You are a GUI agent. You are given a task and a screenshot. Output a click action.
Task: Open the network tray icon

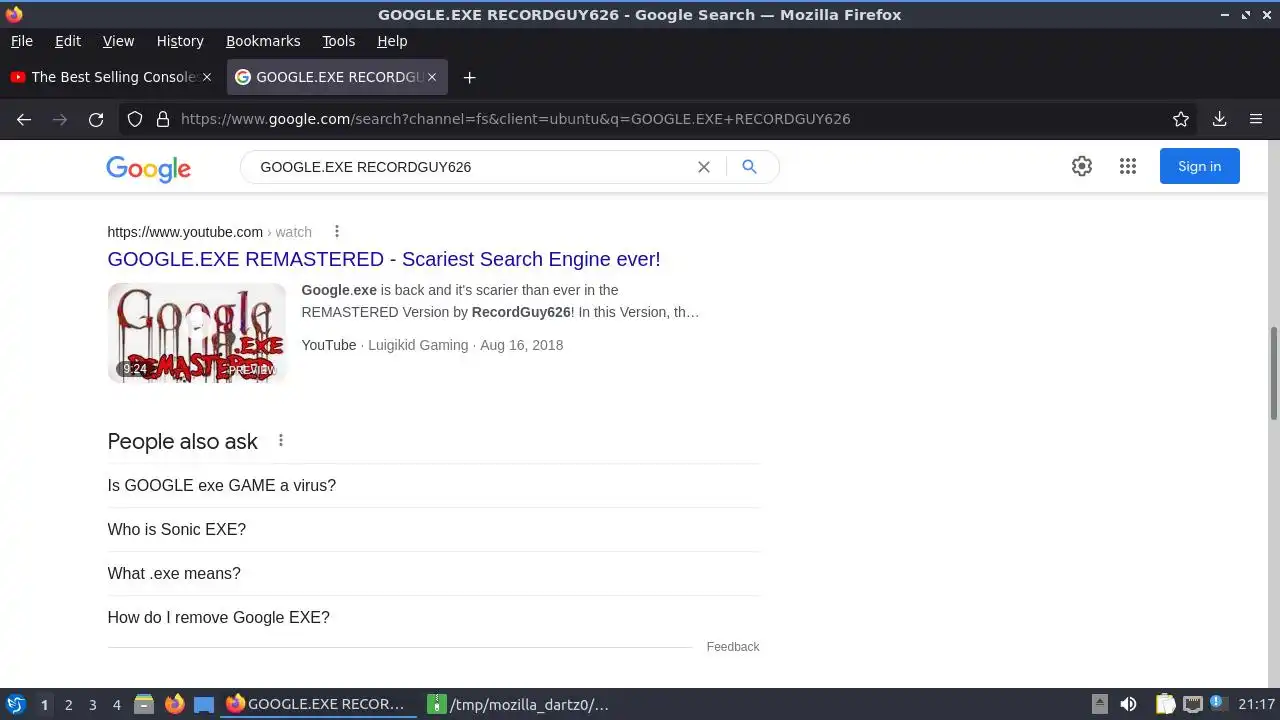[1192, 704]
